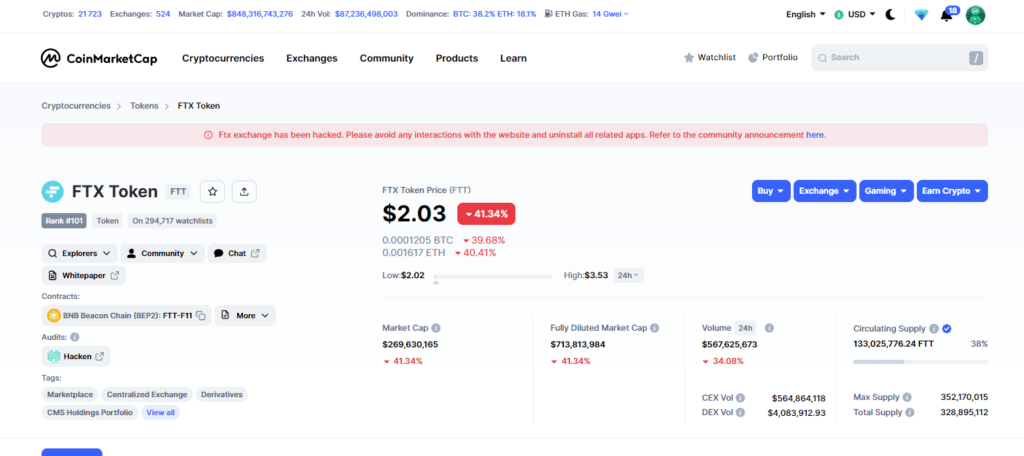
Task: Open the Exchanges menu
Action: click(x=312, y=58)
